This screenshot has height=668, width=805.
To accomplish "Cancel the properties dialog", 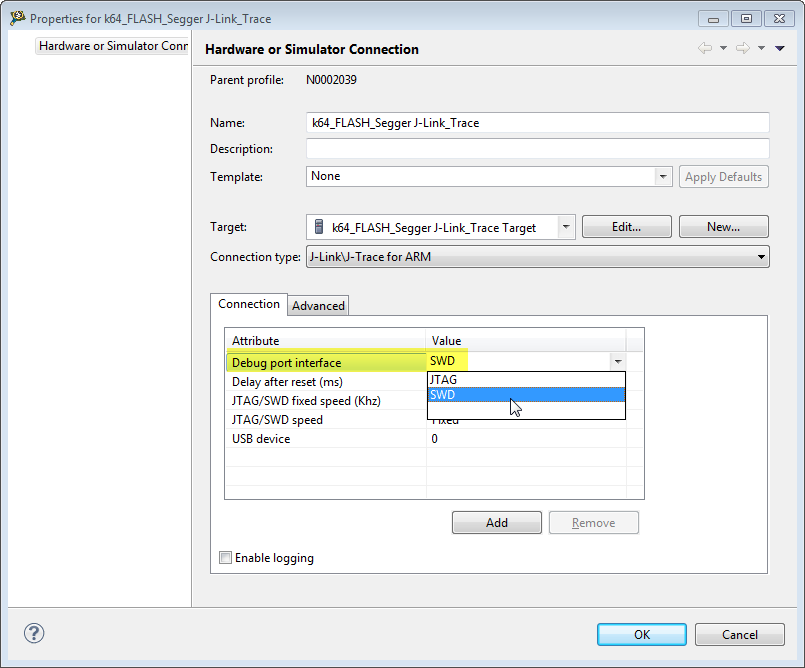I will pos(739,634).
